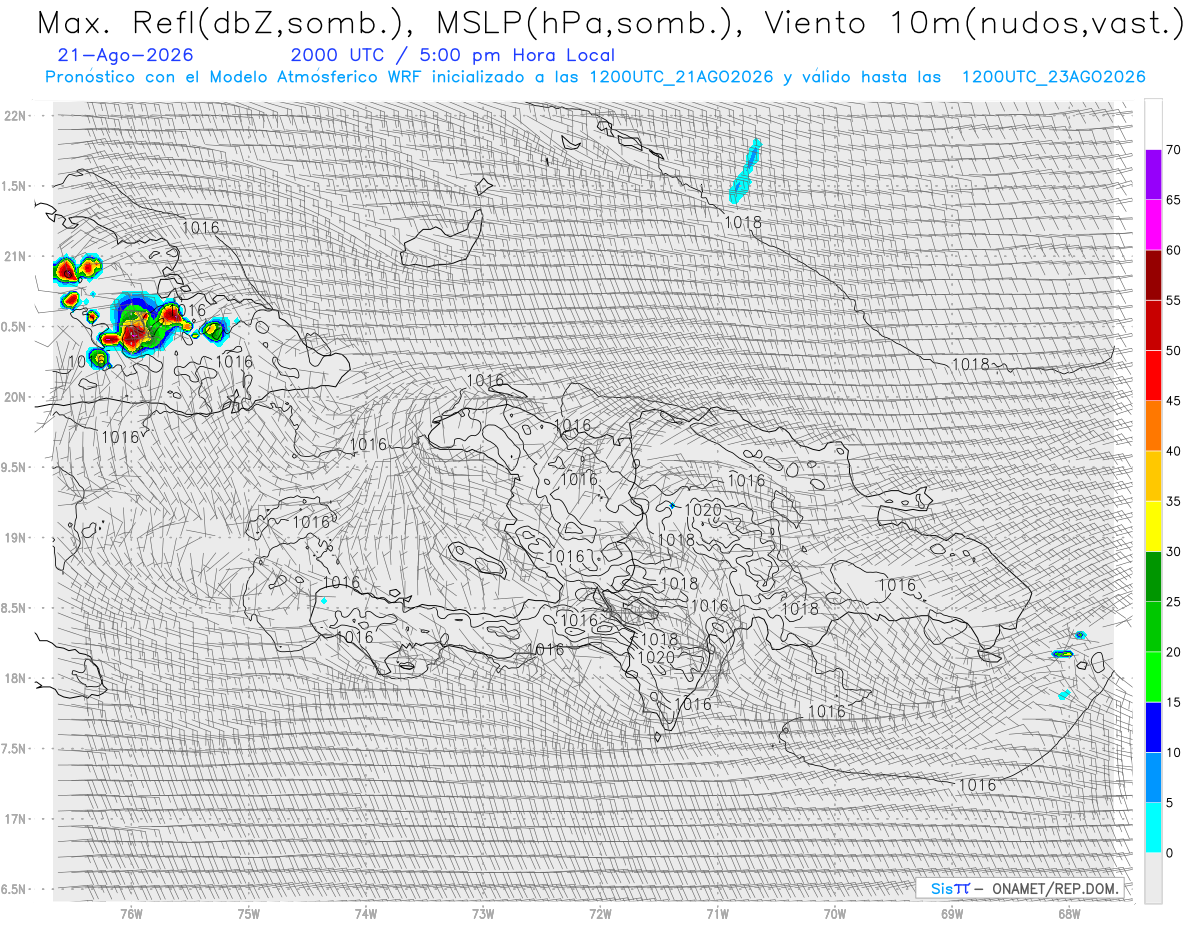1200x927 pixels.
Task: Click the '20' value on the color scale
Action: [1173, 652]
